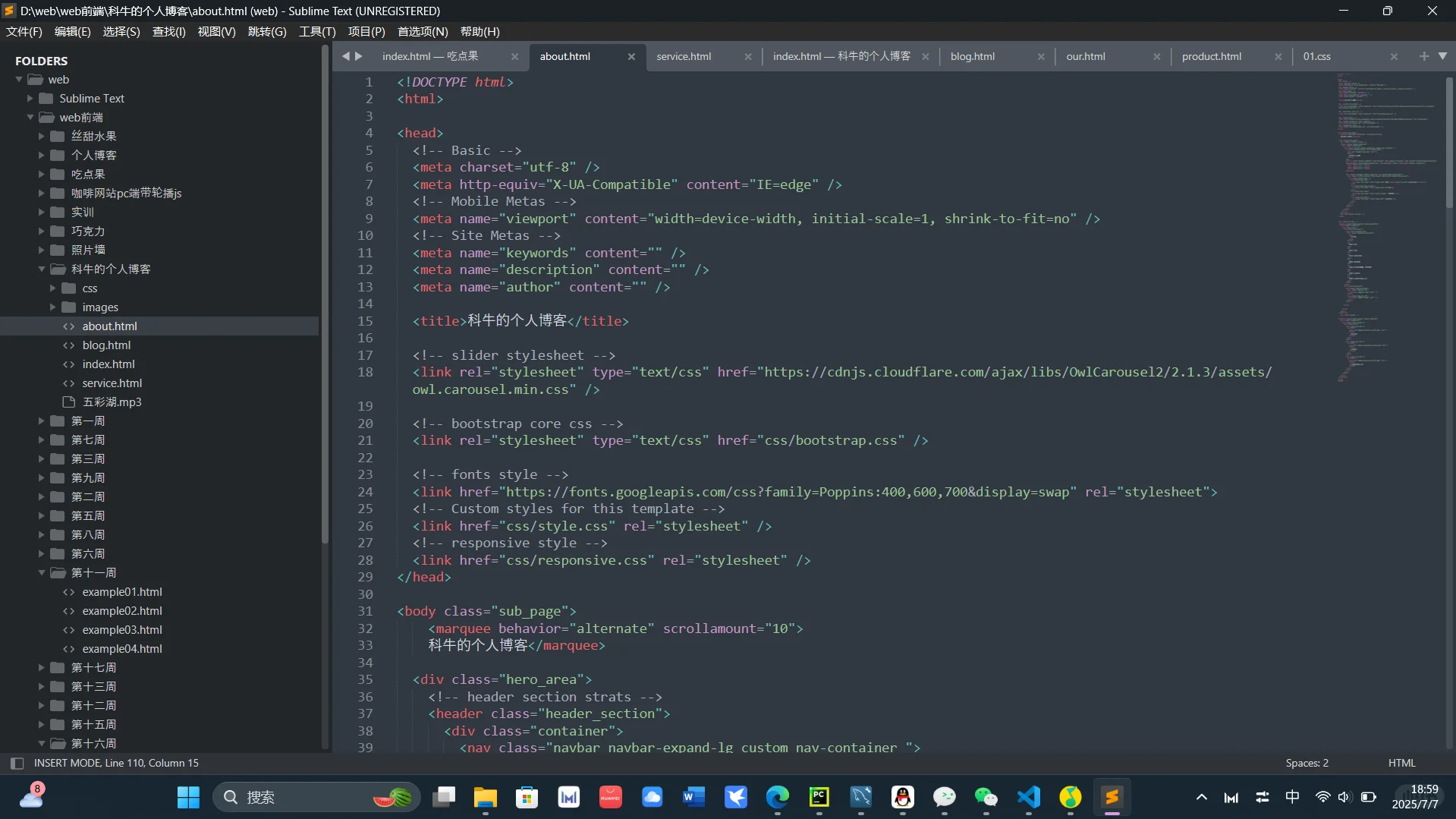Expand the 丝甜水果 folder

click(x=42, y=137)
